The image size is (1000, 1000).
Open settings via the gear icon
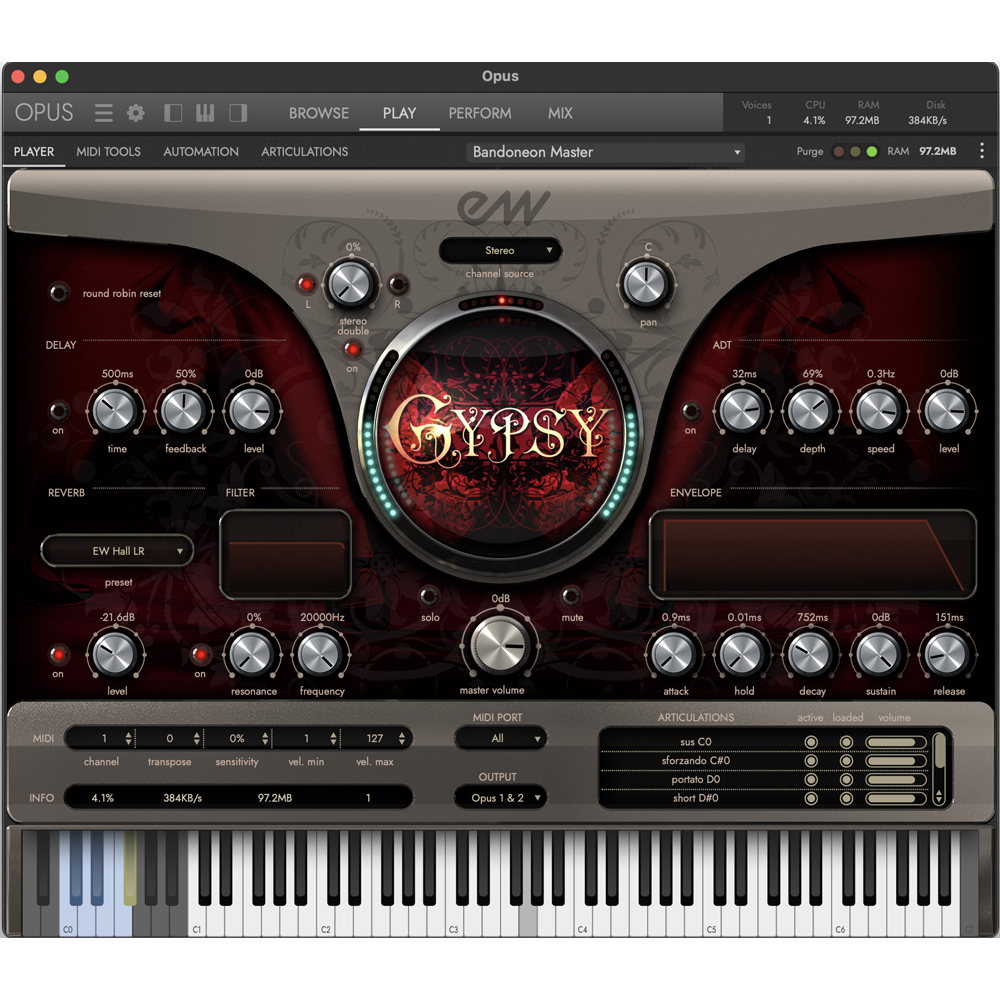pyautogui.click(x=136, y=113)
